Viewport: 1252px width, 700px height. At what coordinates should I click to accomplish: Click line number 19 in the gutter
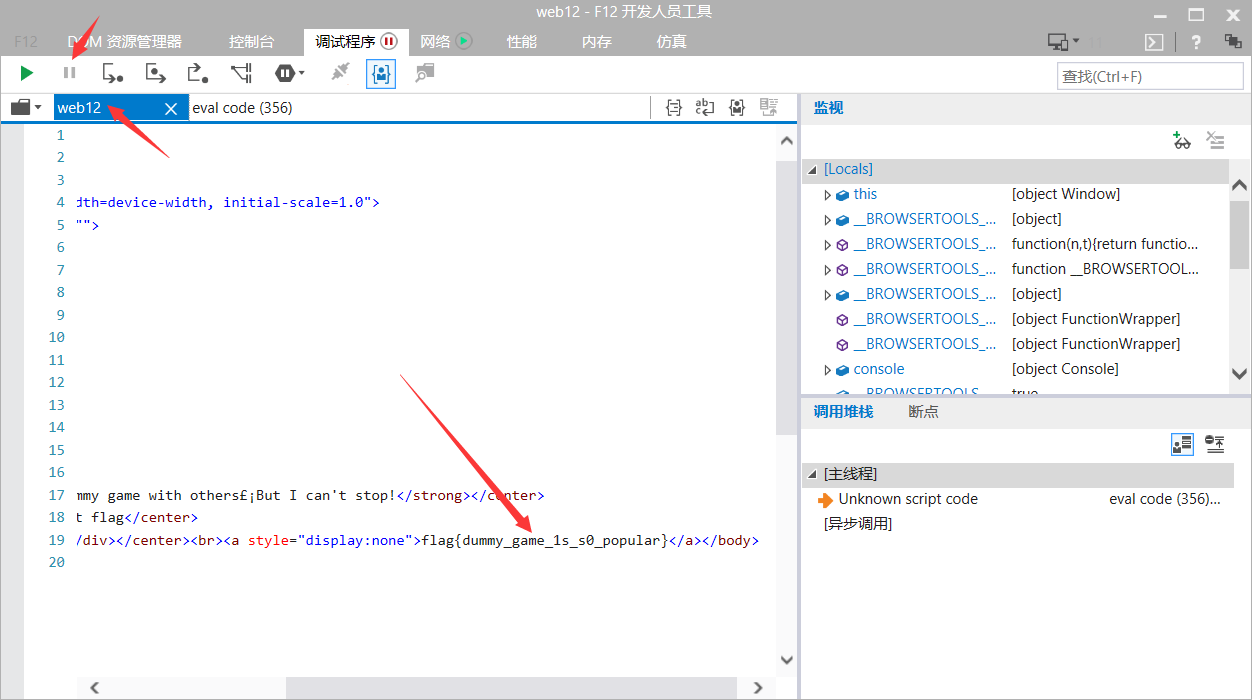coord(56,540)
